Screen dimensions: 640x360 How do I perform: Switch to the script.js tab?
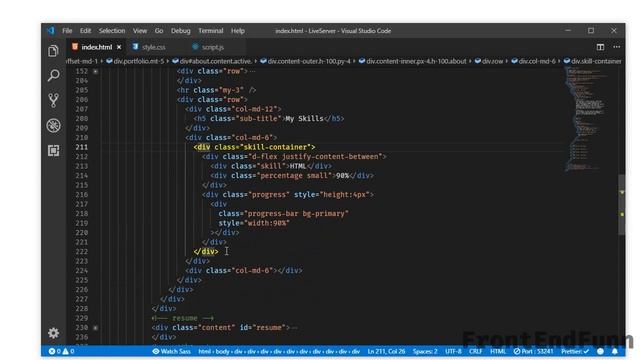(213, 47)
